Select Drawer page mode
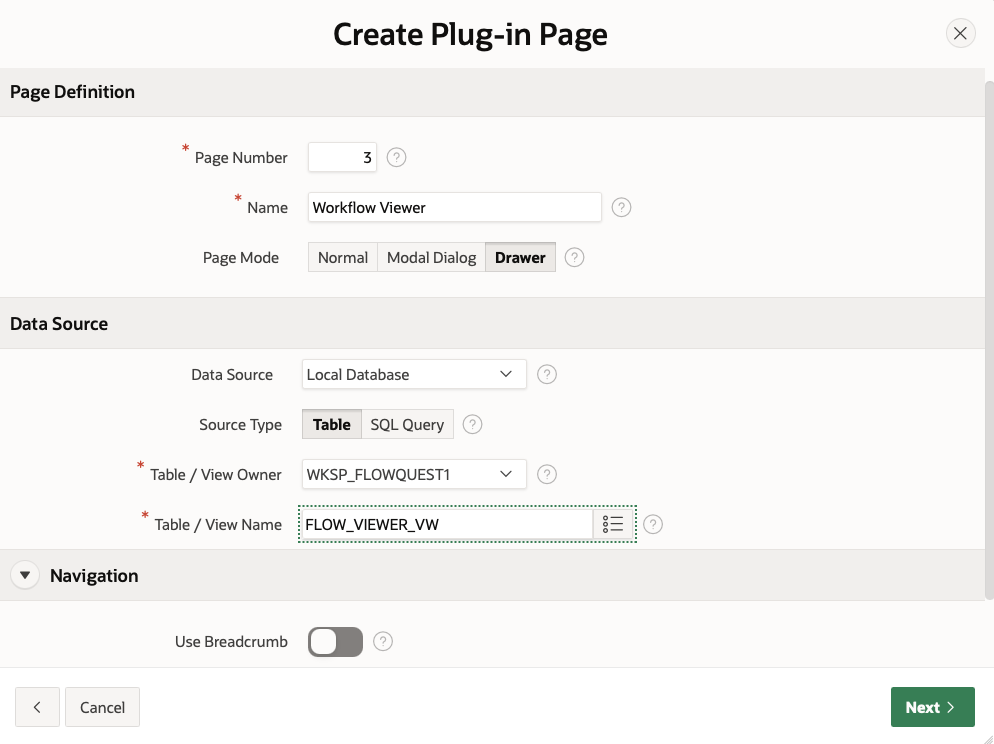Screen dimensions: 994x744 (520, 257)
